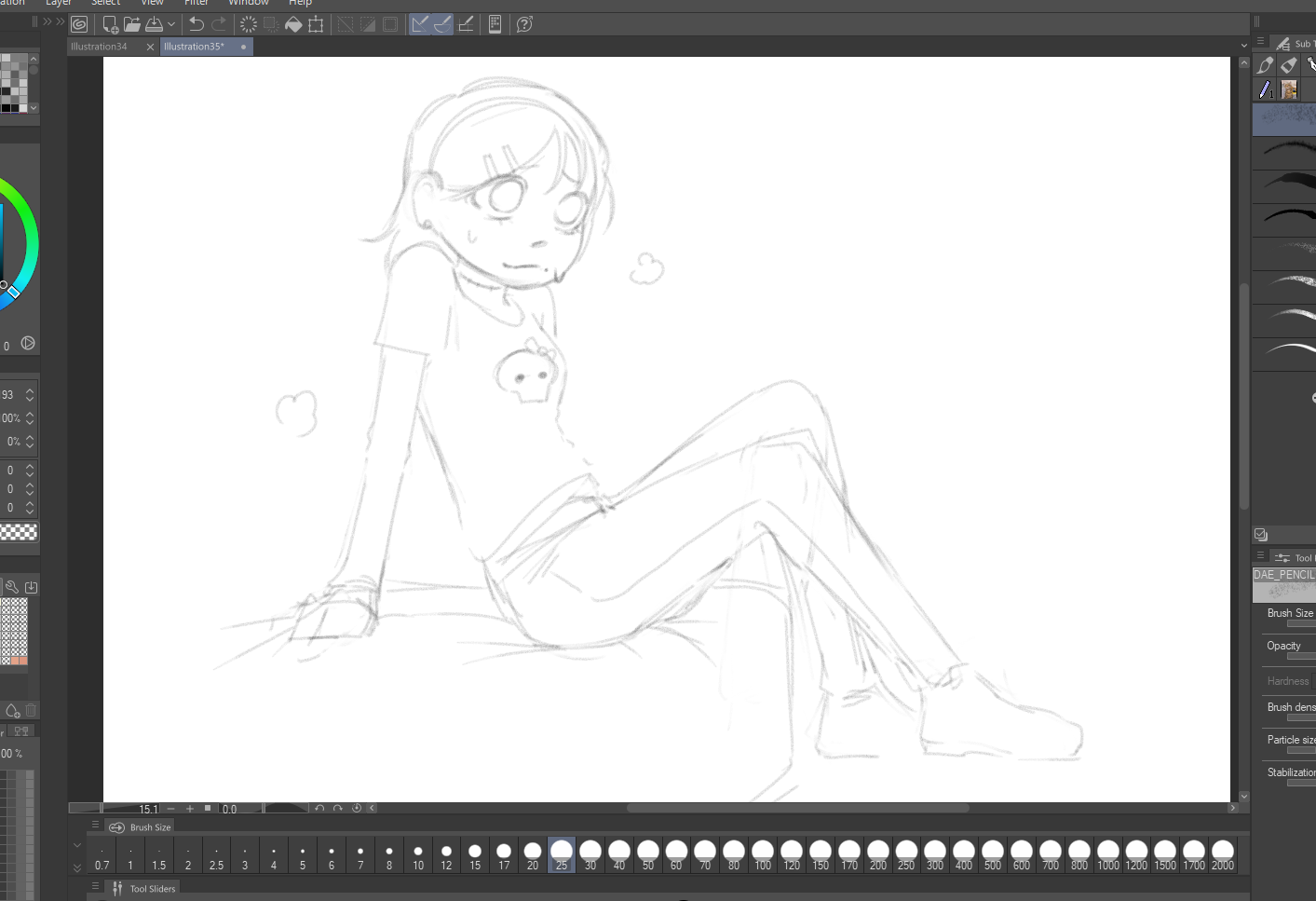Redo the undone action
This screenshot has width=1316, height=901.
[x=219, y=24]
